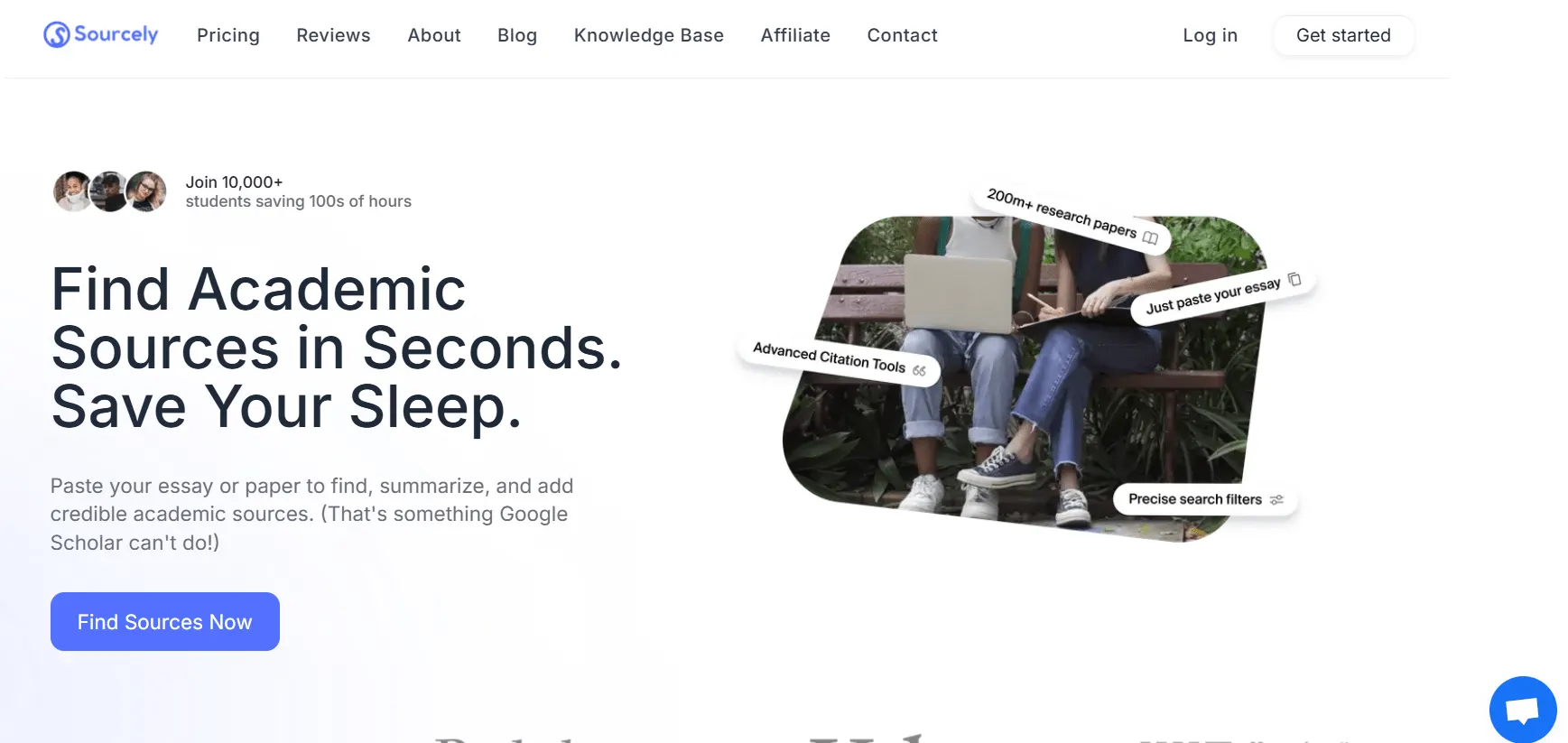Open the Pricing page

pos(228,35)
